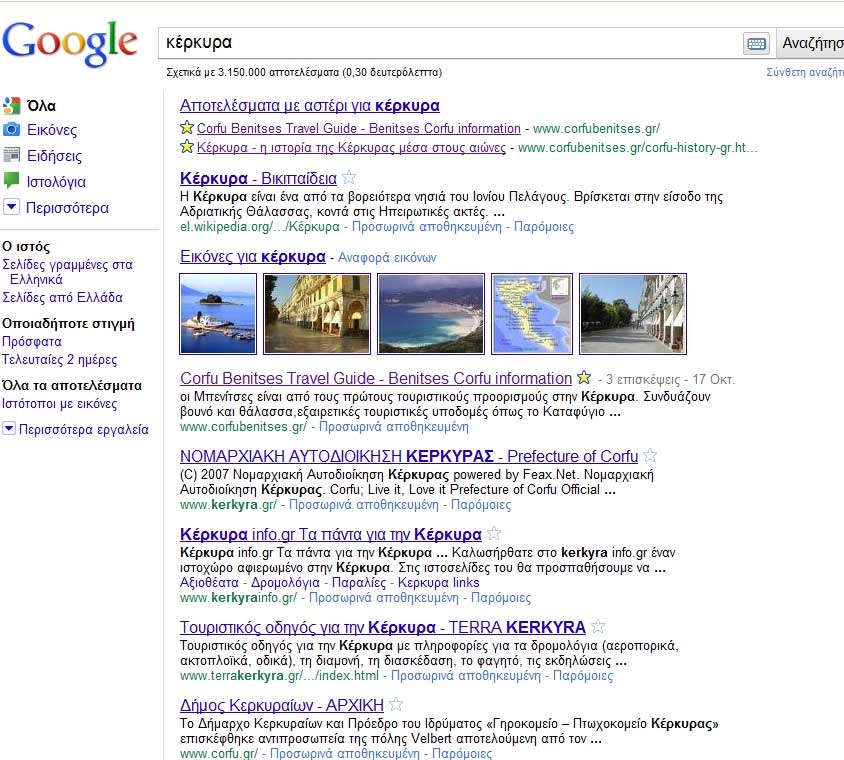
Task: Open thumbnail of island monastery in sea
Action: tap(218, 314)
